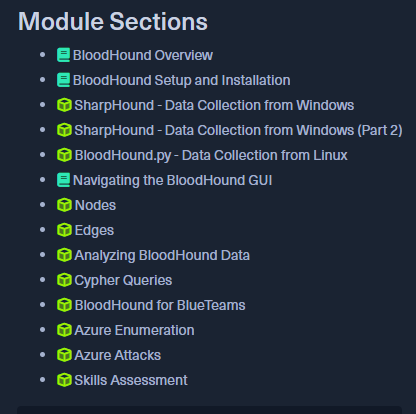Click the book icon next to BloodHound Setup and Installation
Image resolution: width=416 pixels, height=414 pixels.
(x=63, y=80)
